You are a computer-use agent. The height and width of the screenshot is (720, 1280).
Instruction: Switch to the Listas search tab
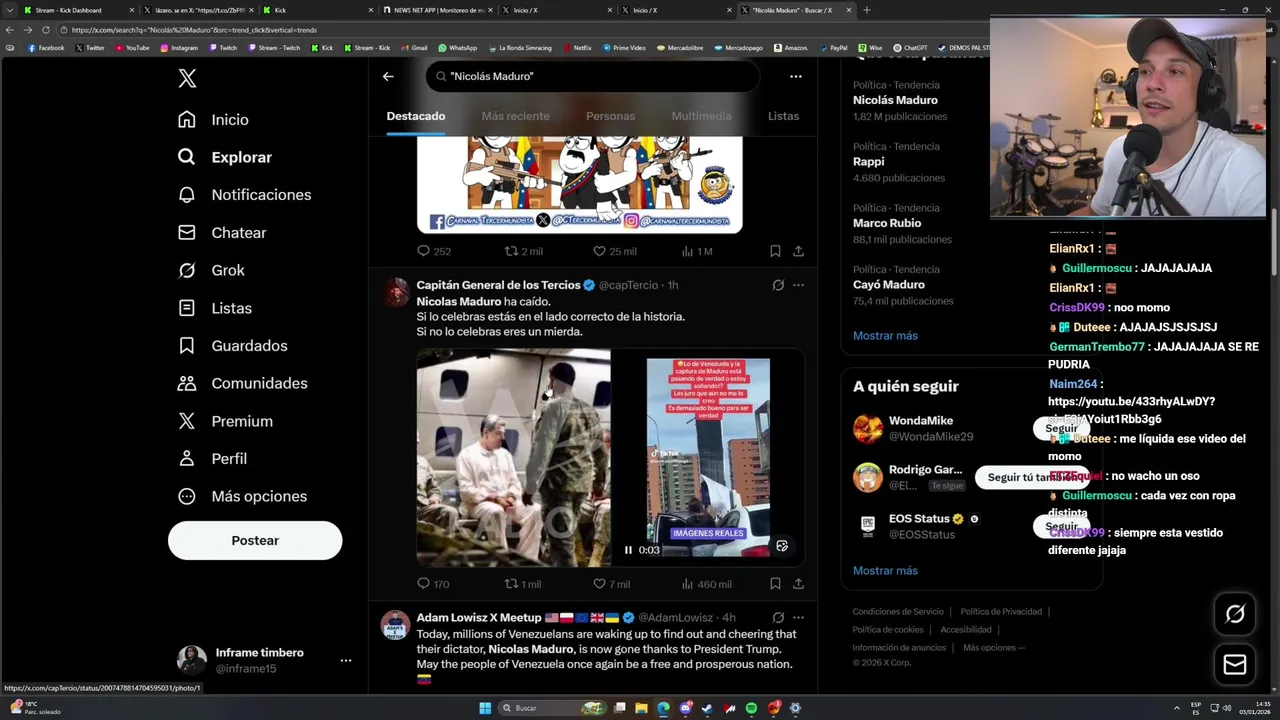click(x=783, y=116)
